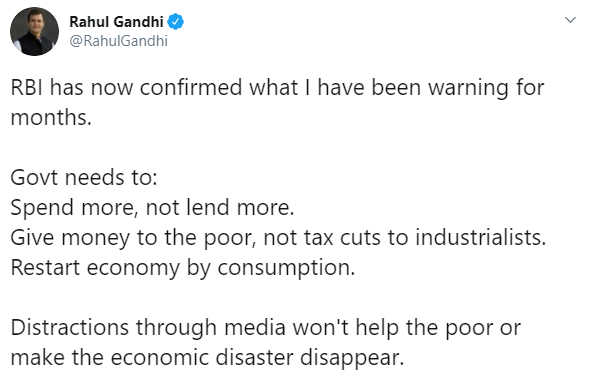Click the word "consumption." in the tweet

(x=286, y=268)
